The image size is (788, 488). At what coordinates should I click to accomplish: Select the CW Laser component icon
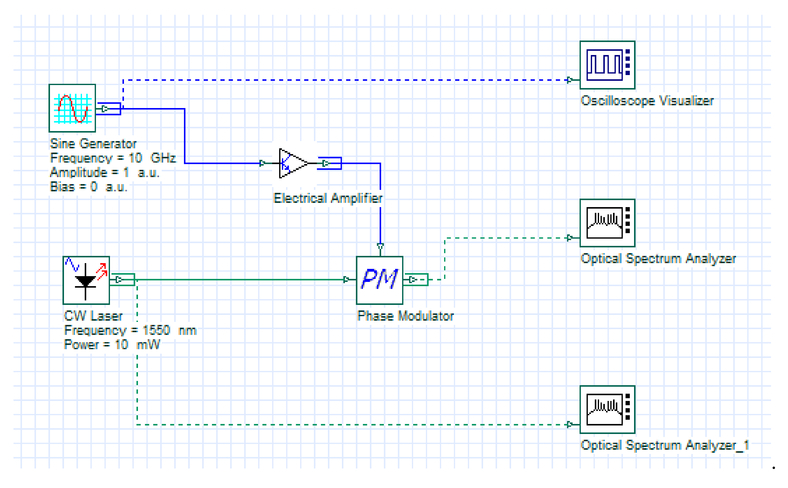coord(86,280)
